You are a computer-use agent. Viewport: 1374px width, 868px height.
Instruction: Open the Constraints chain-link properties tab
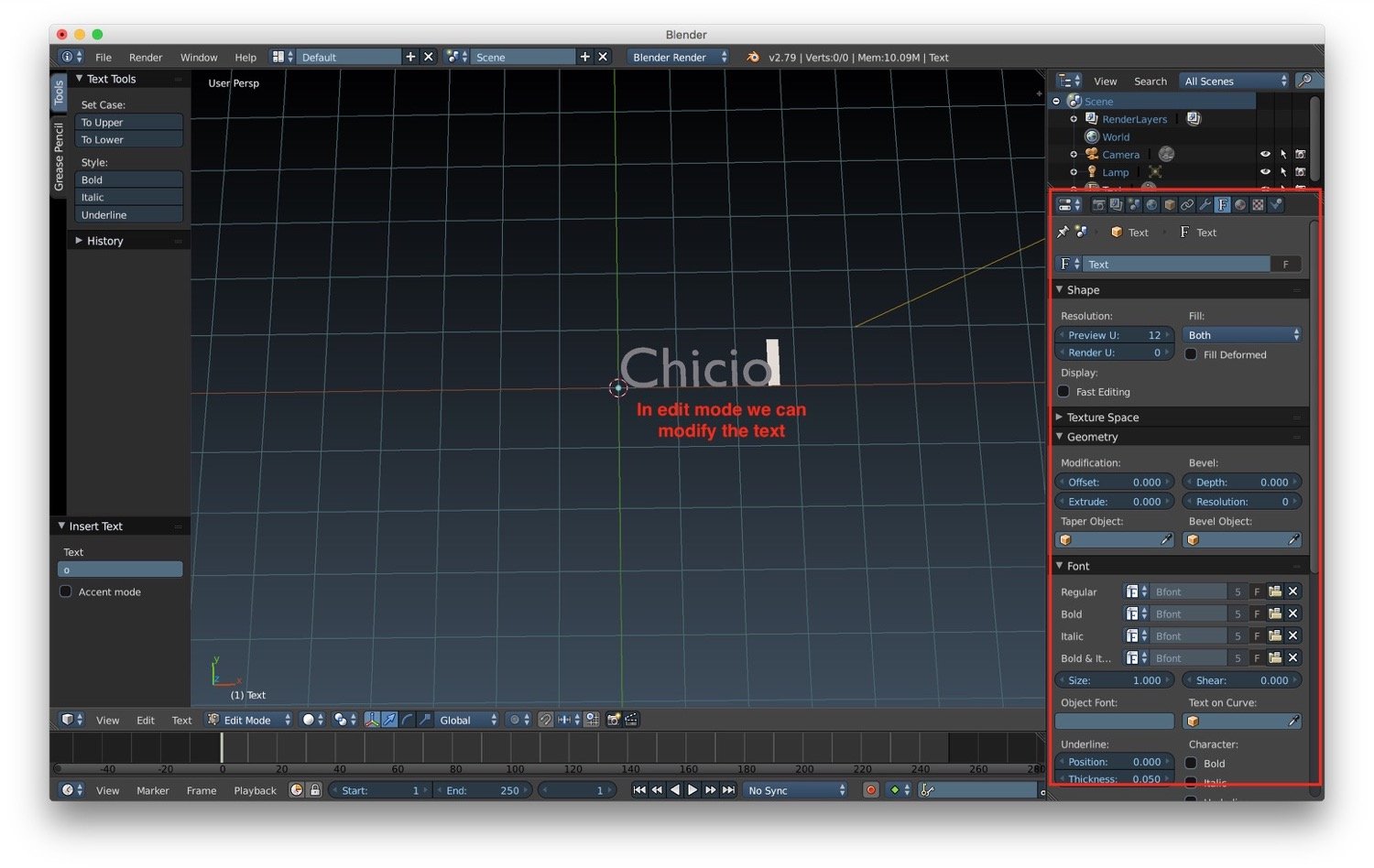1187,205
